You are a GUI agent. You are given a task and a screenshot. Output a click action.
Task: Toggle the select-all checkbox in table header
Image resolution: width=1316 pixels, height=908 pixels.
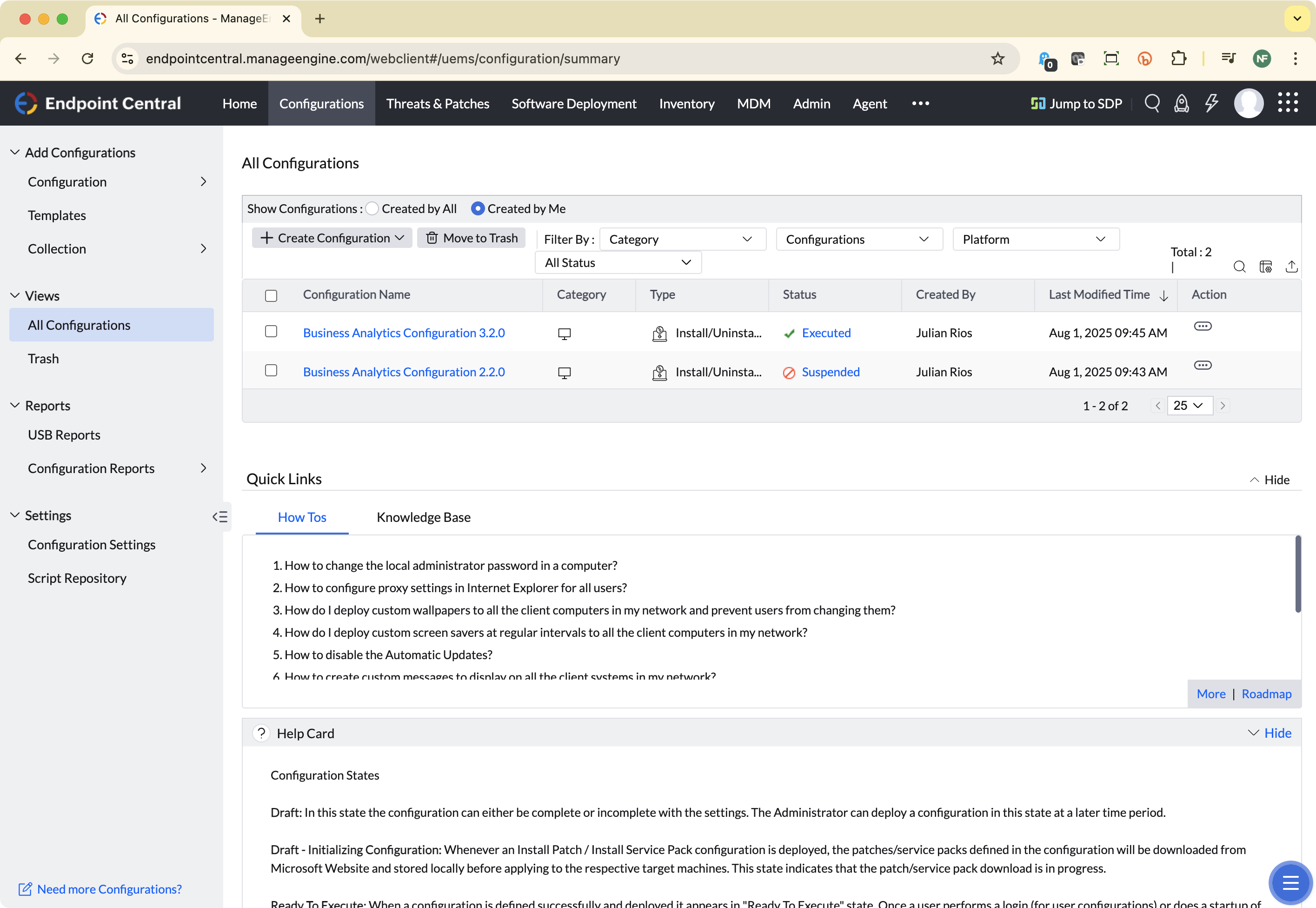tap(271, 295)
